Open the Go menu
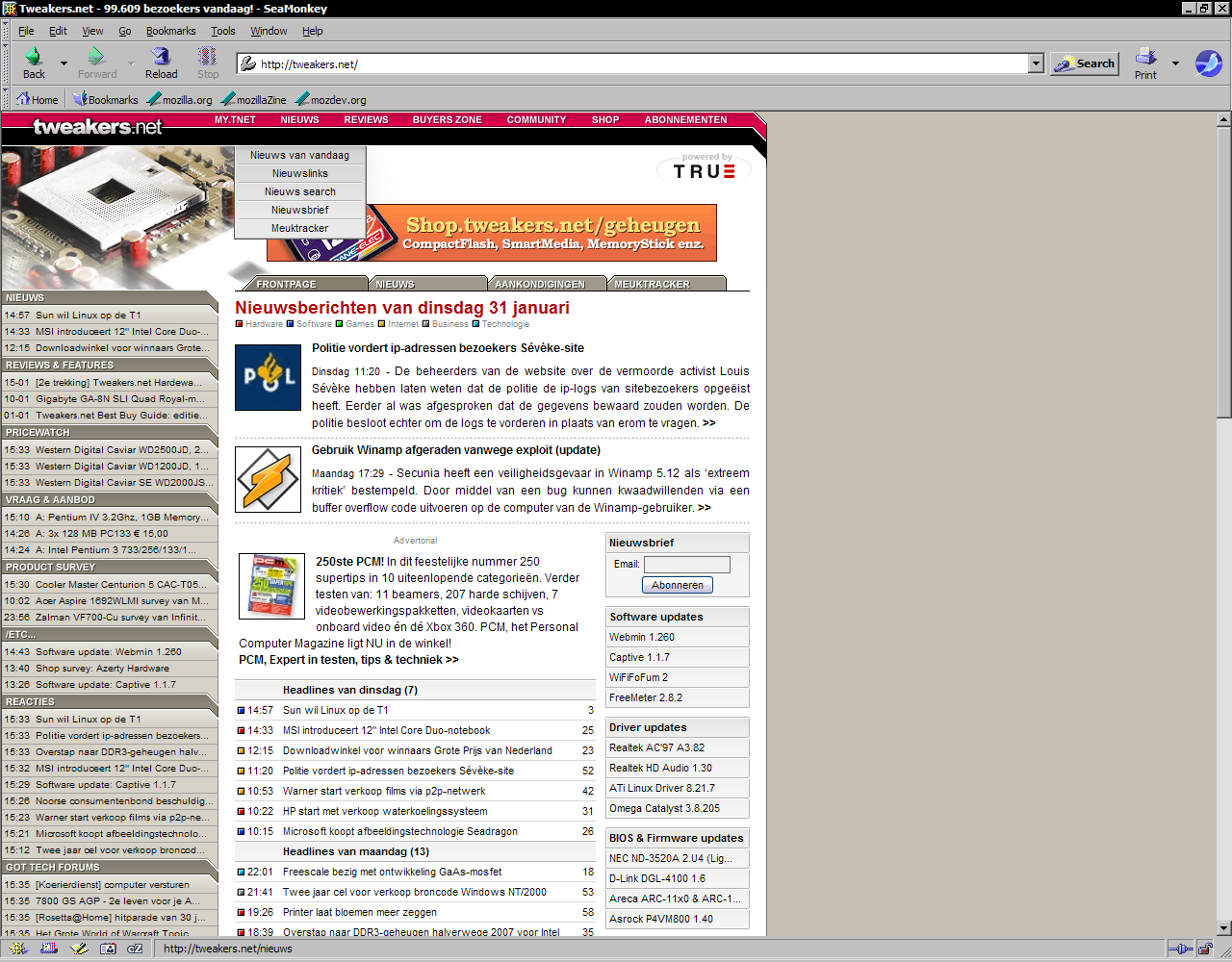Viewport: 1232px width, 962px height. (125, 31)
